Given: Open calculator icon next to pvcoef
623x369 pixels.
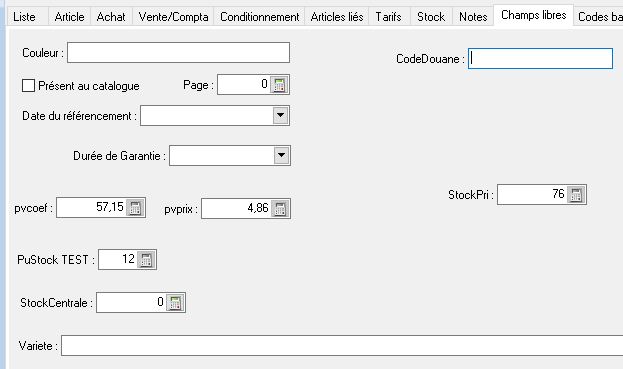Looking at the screenshot, I should point(135,208).
